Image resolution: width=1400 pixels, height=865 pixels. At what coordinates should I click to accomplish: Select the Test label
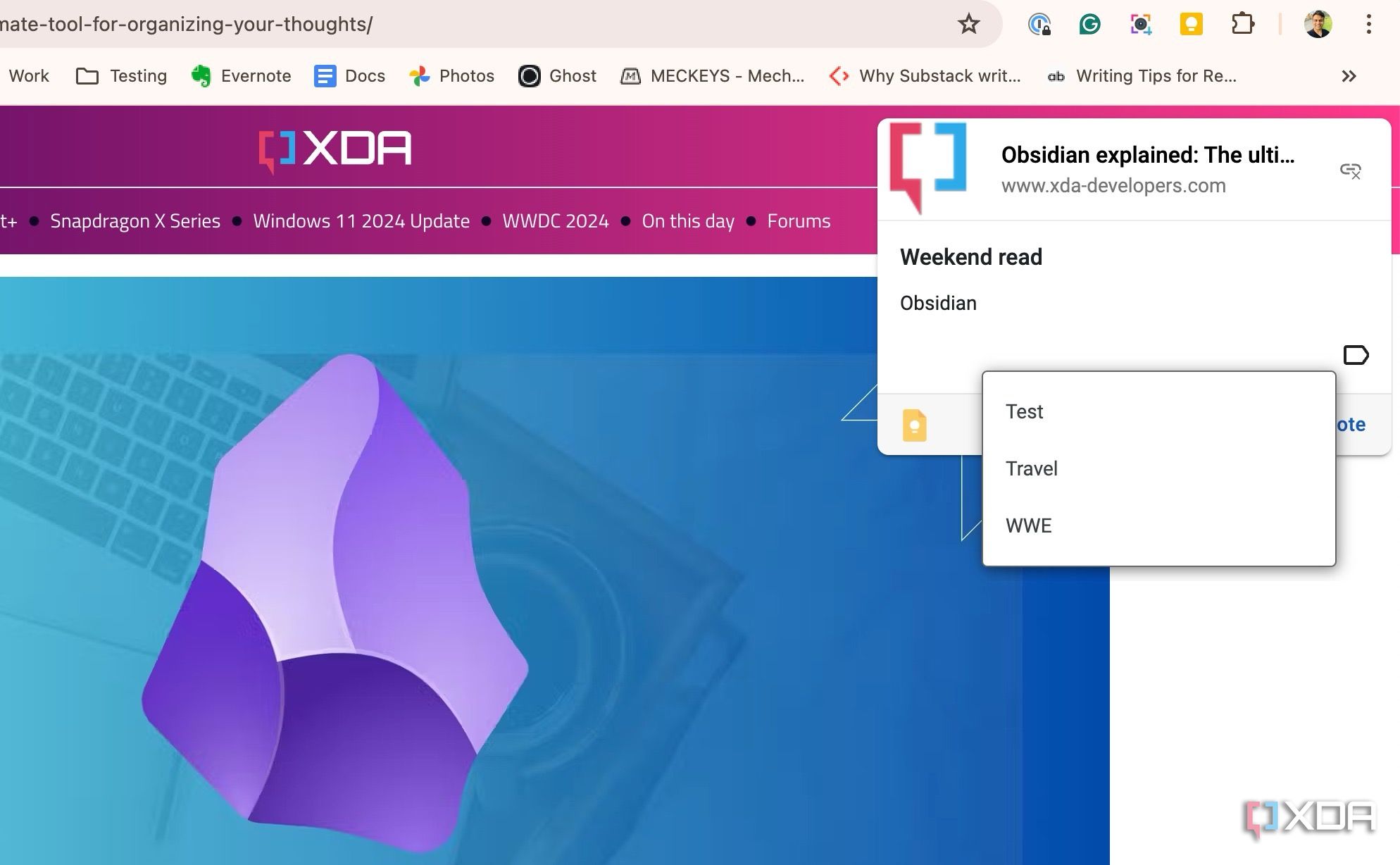click(1159, 412)
